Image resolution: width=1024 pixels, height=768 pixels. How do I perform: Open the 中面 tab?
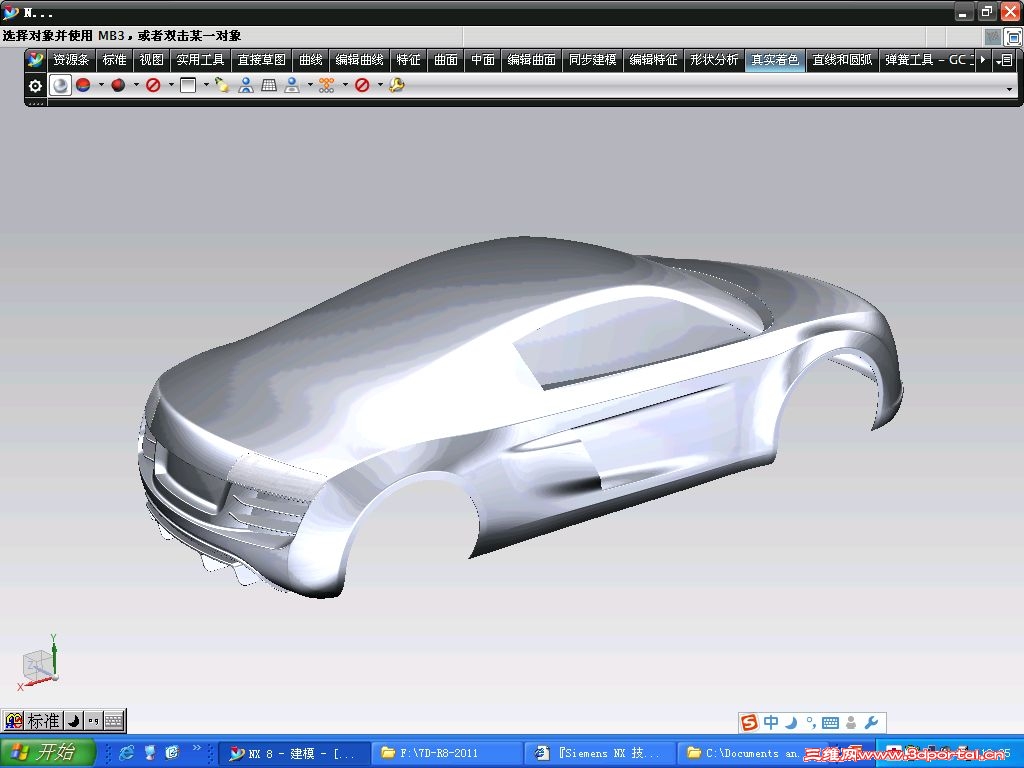483,60
